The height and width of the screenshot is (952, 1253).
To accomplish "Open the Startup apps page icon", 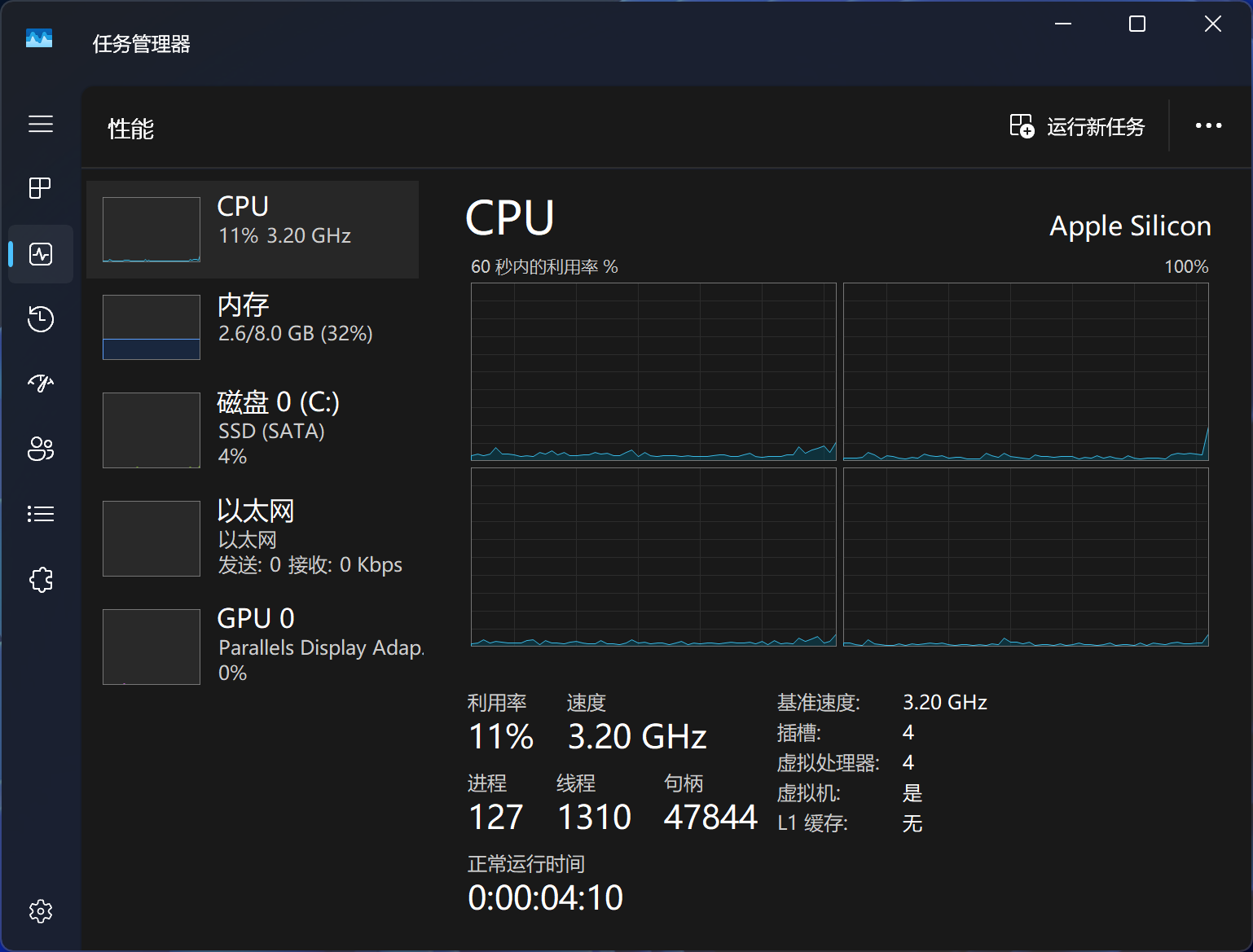I will click(x=41, y=383).
